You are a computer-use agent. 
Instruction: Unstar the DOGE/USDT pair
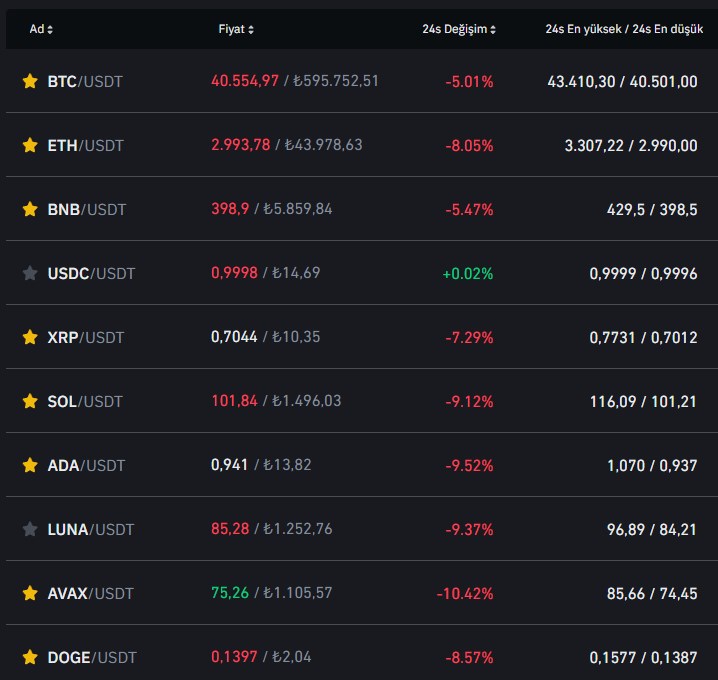pos(30,657)
